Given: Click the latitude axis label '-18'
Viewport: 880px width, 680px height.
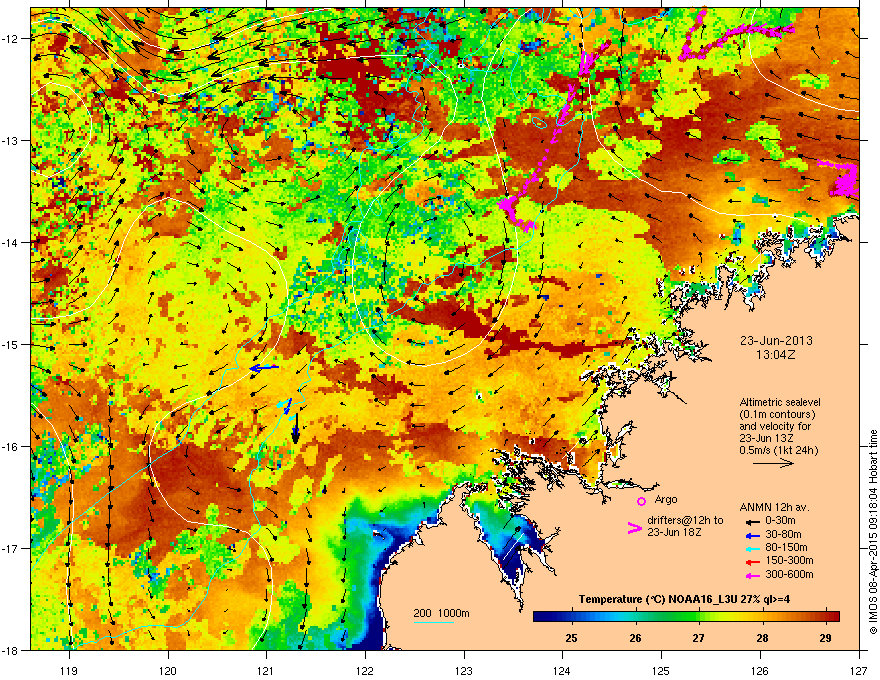Looking at the screenshot, I should (10, 650).
